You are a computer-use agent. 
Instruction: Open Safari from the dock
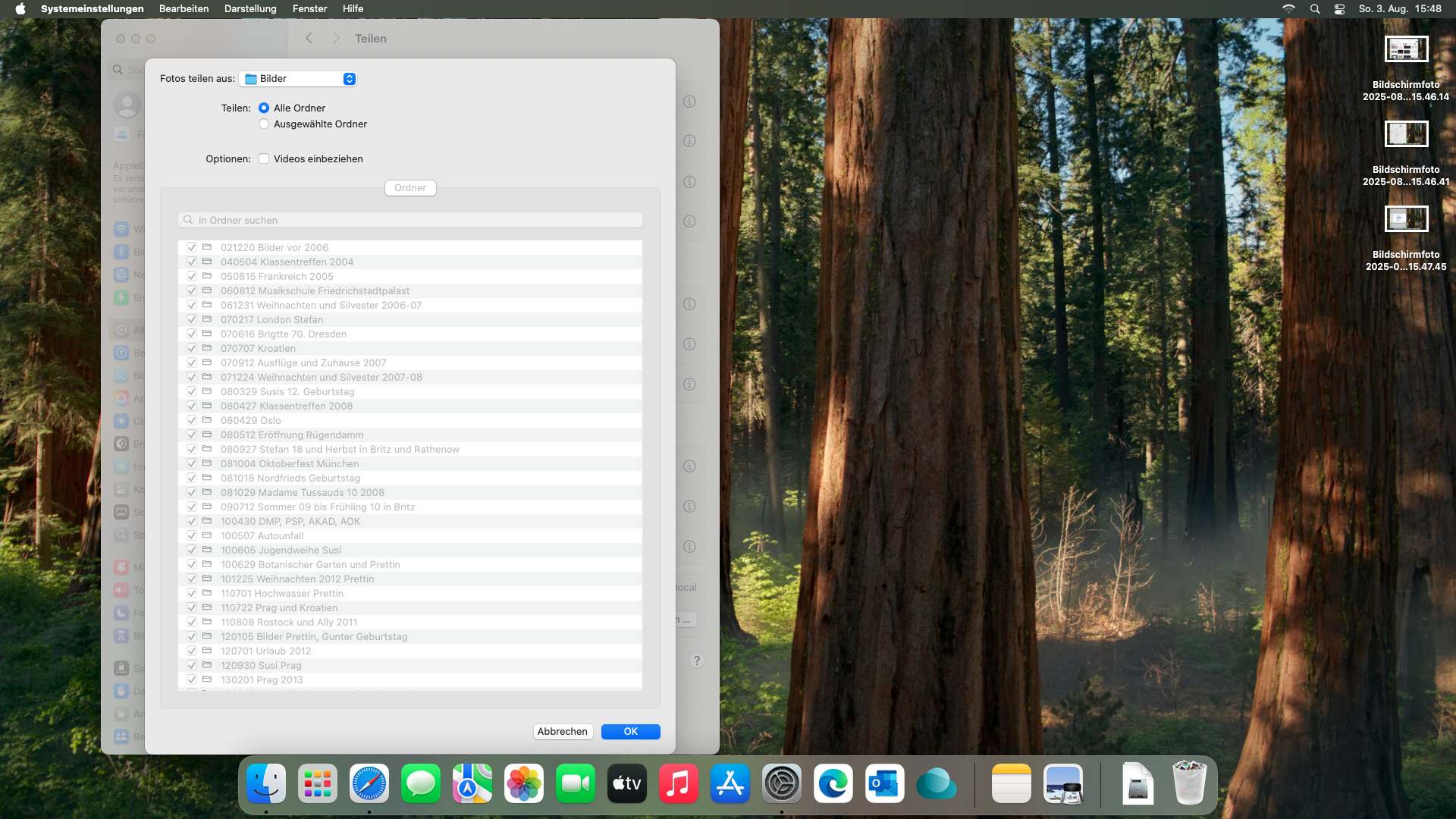click(x=369, y=784)
